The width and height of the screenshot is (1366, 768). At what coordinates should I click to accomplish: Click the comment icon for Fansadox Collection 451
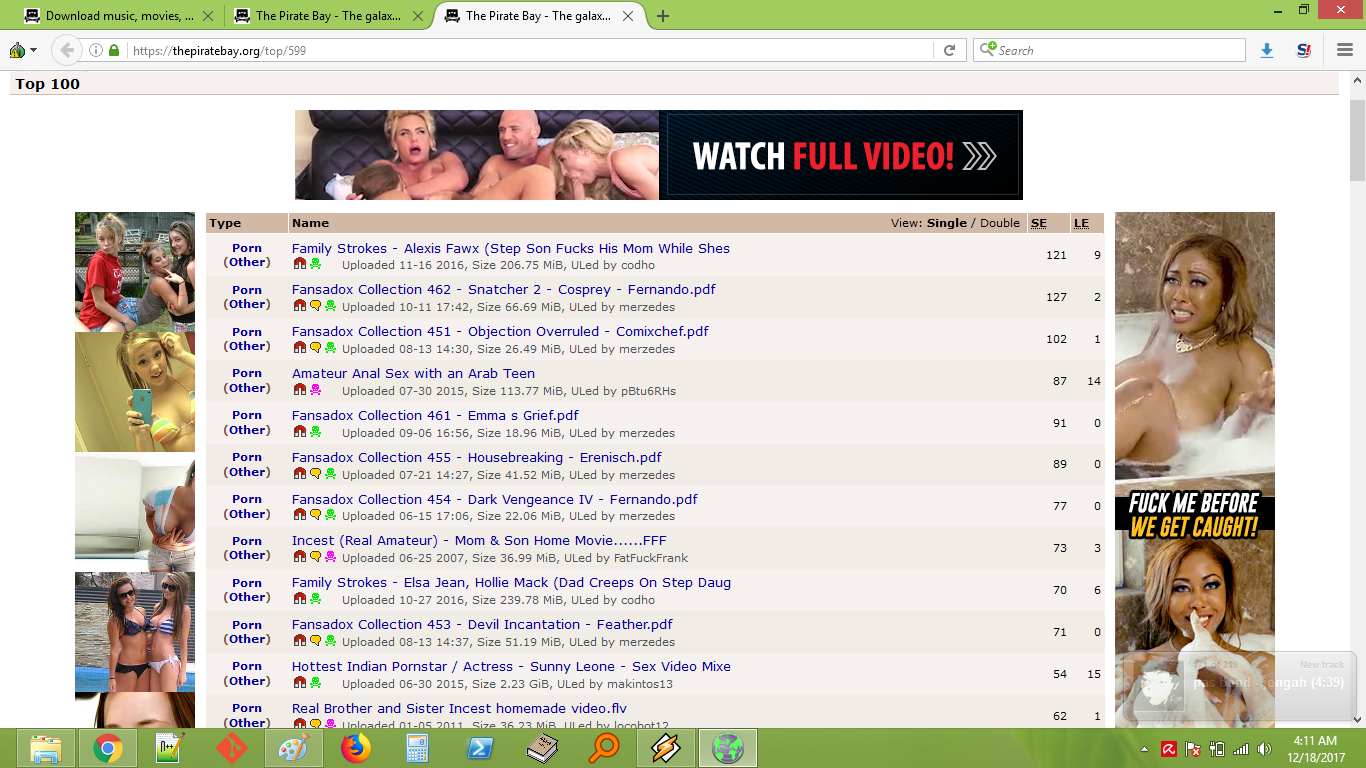(315, 348)
